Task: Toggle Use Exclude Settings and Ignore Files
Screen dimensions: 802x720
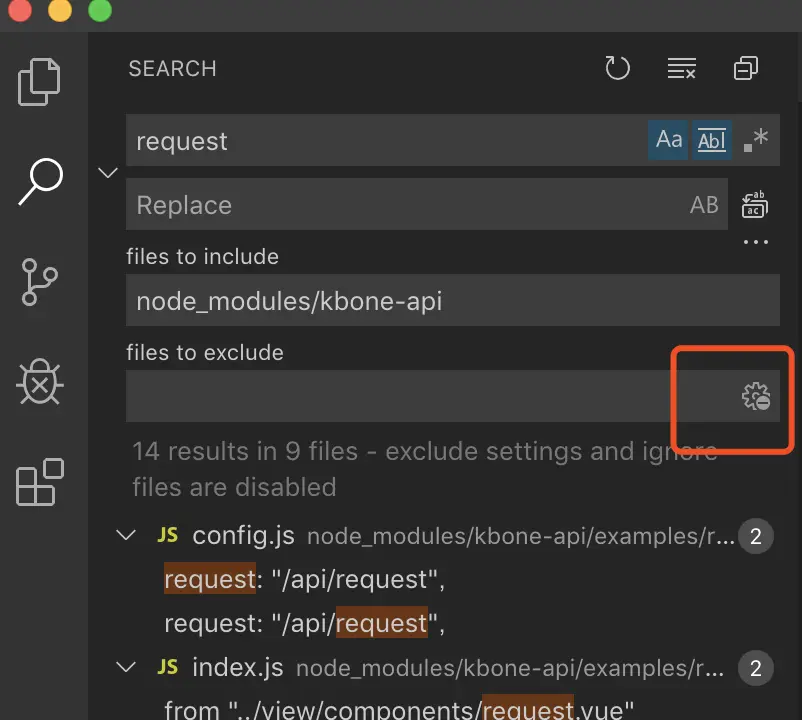Action: [x=756, y=396]
